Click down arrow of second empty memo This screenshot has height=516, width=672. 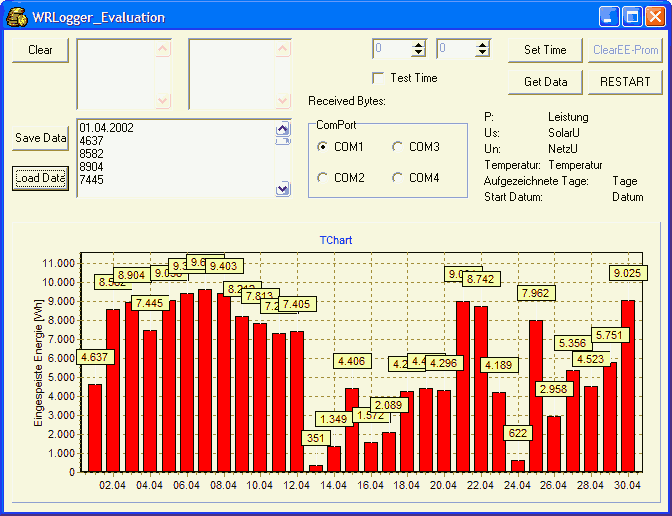(282, 101)
